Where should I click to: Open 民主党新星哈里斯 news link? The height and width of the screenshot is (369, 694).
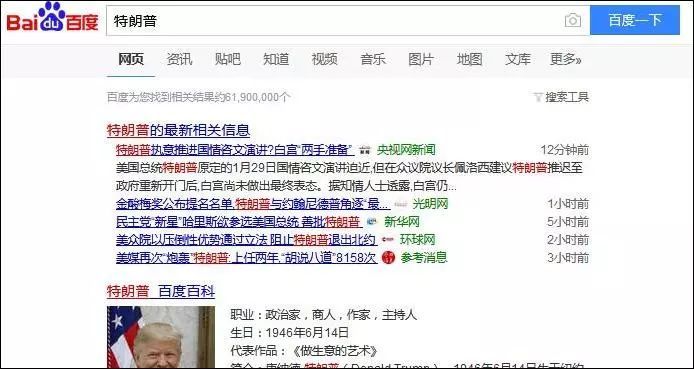pos(239,222)
